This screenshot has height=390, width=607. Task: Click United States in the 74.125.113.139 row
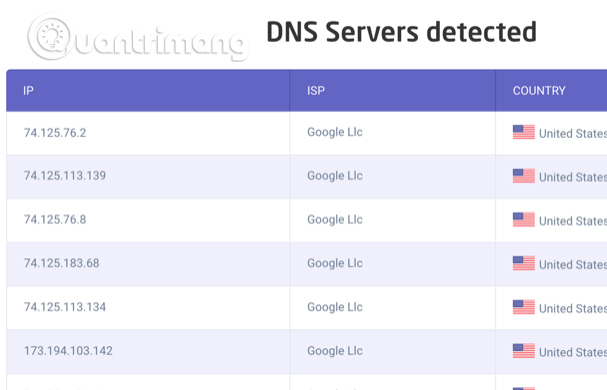coord(573,177)
